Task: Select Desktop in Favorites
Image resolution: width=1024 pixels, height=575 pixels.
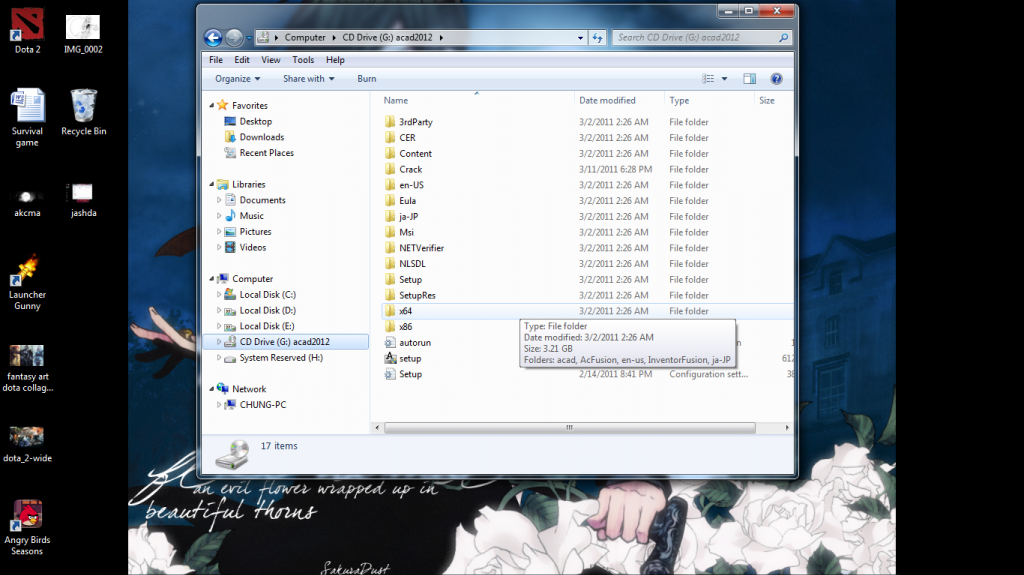Action: tap(255, 122)
